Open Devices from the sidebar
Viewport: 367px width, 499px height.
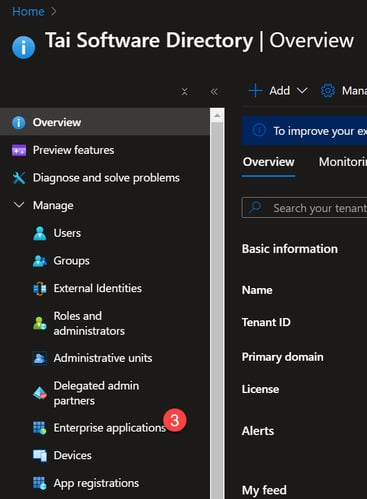pos(72,455)
